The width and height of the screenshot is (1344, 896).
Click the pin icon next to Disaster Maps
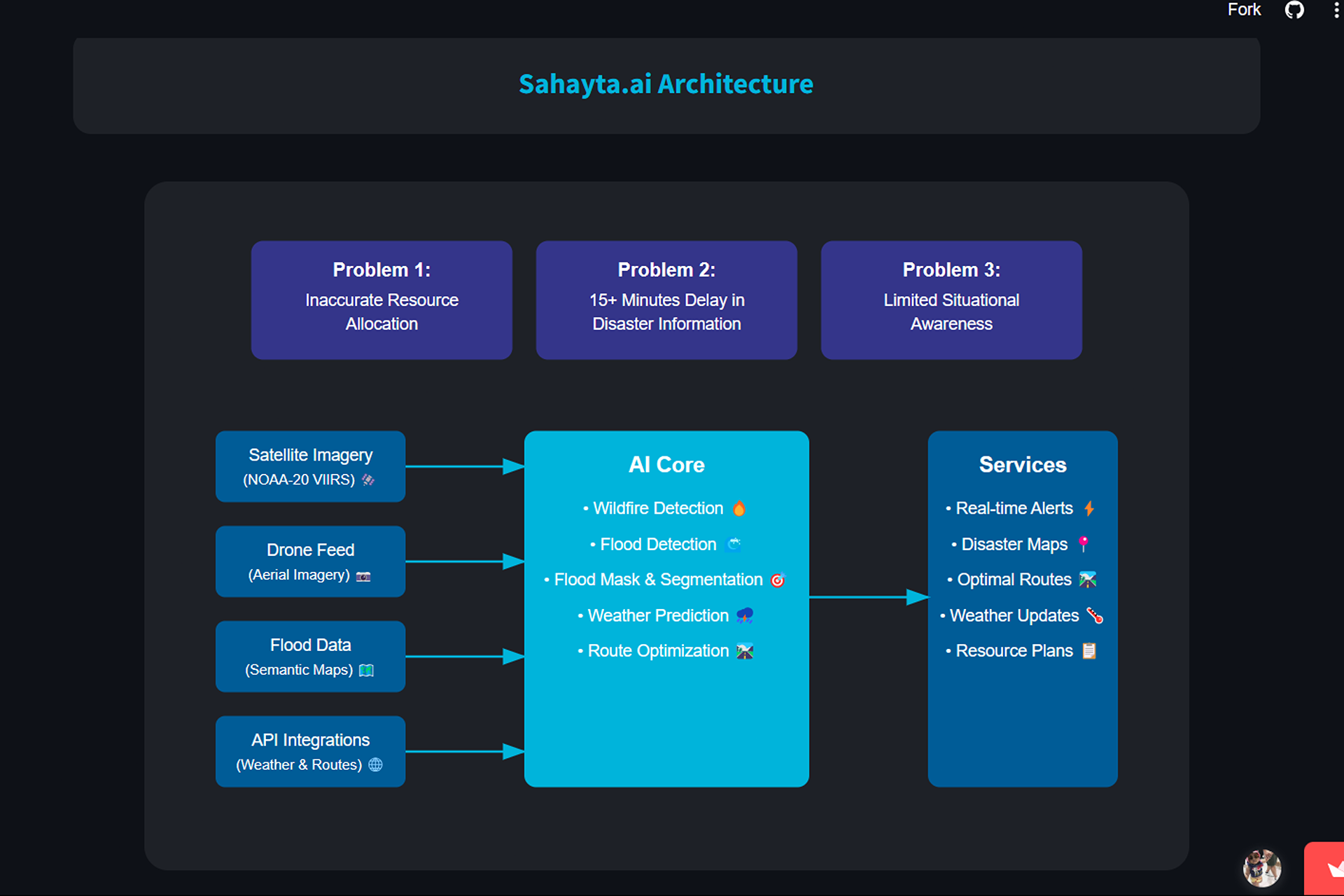[x=1084, y=544]
